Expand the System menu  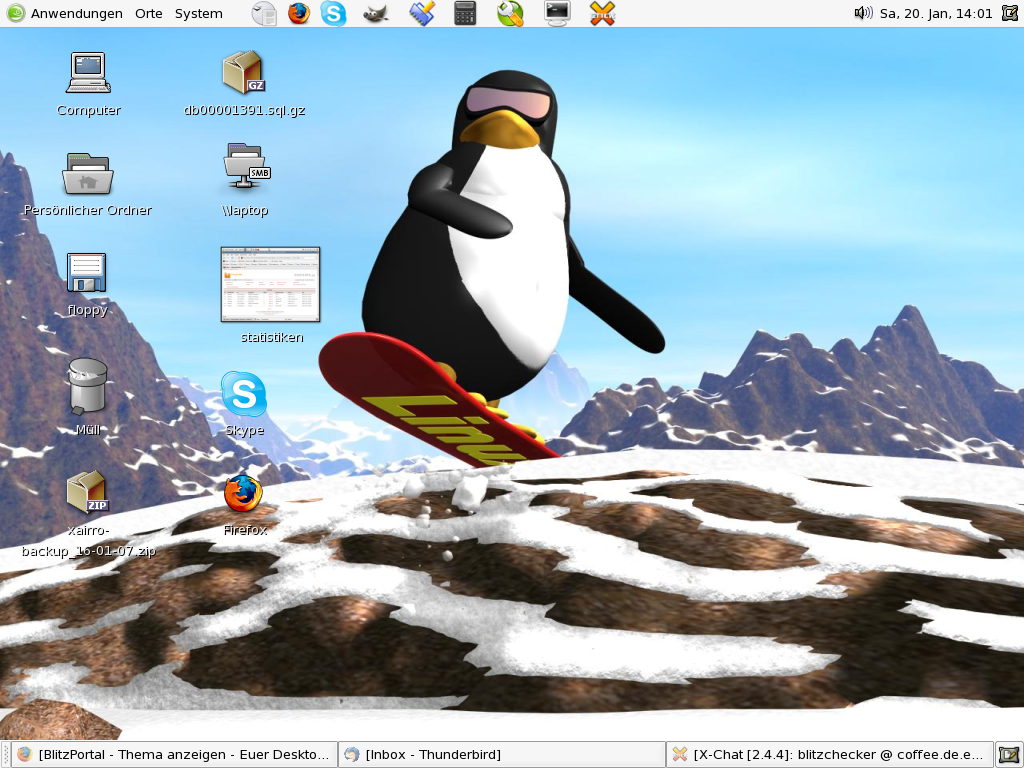click(198, 13)
